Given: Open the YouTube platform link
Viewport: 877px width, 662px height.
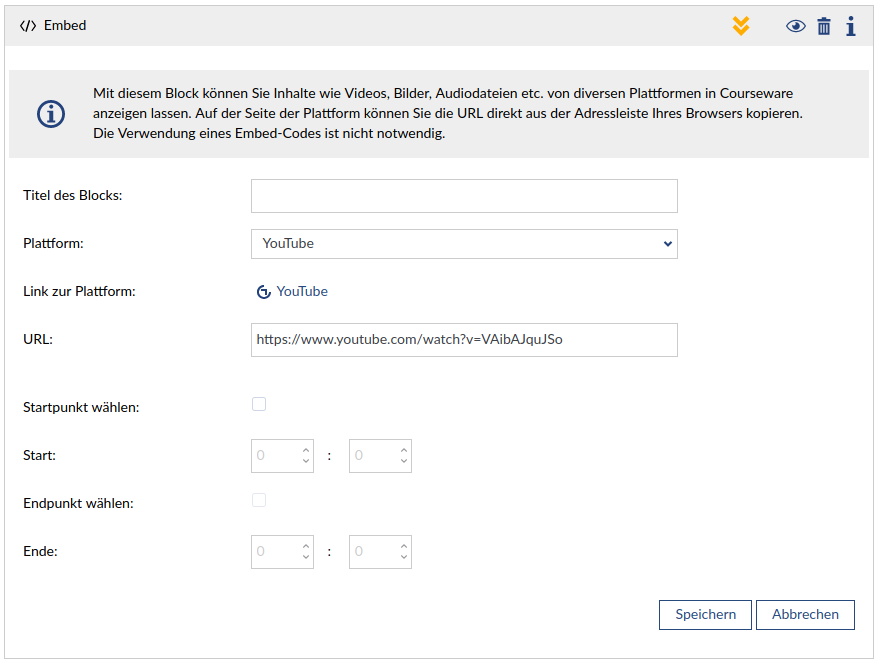Looking at the screenshot, I should 302,292.
